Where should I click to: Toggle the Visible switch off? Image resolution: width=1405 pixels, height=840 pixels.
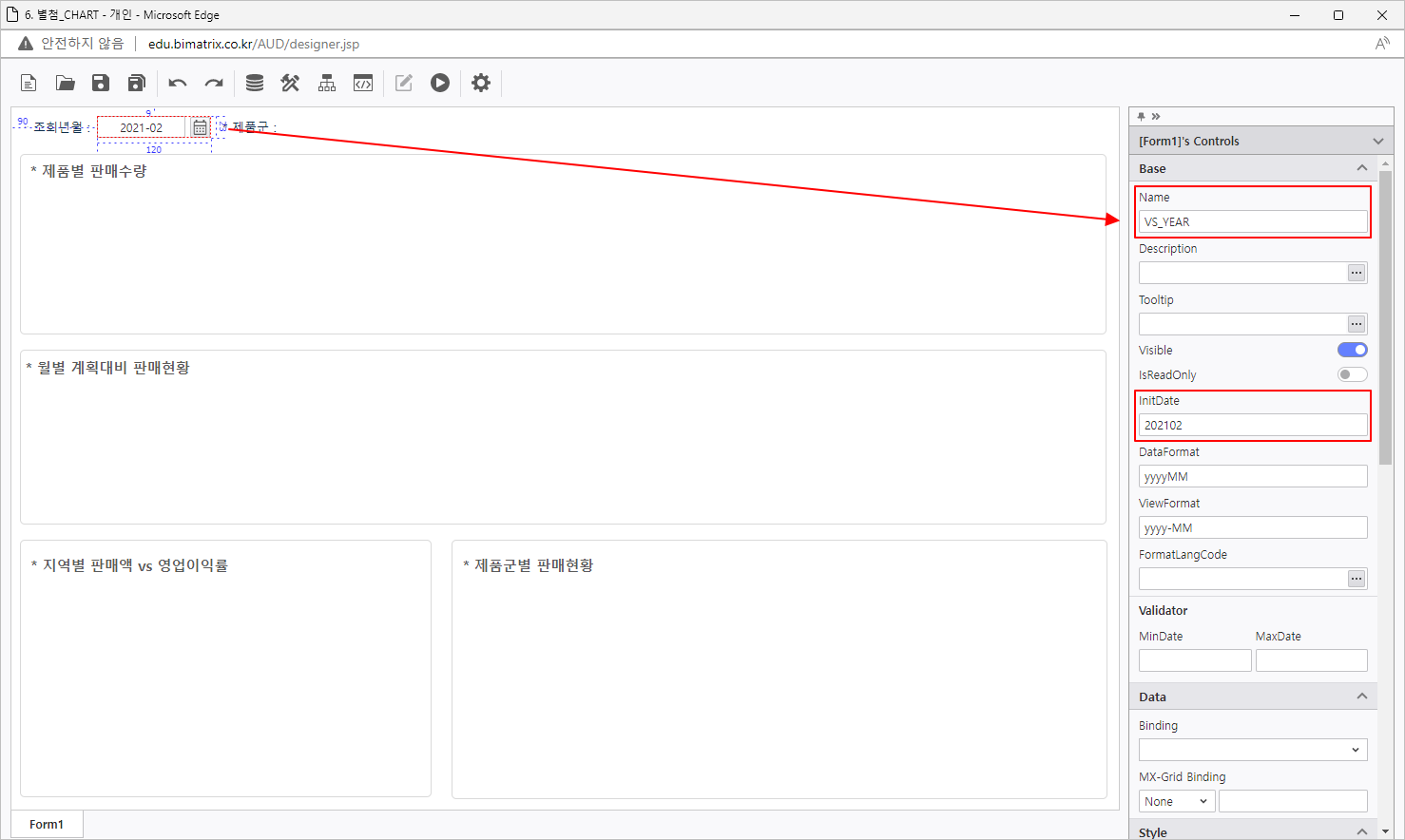1353,350
